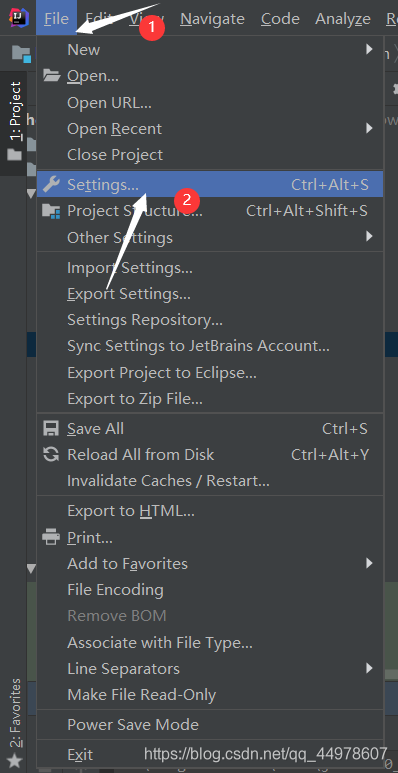Open the Navigate menu
398x773 pixels.
[x=212, y=19]
